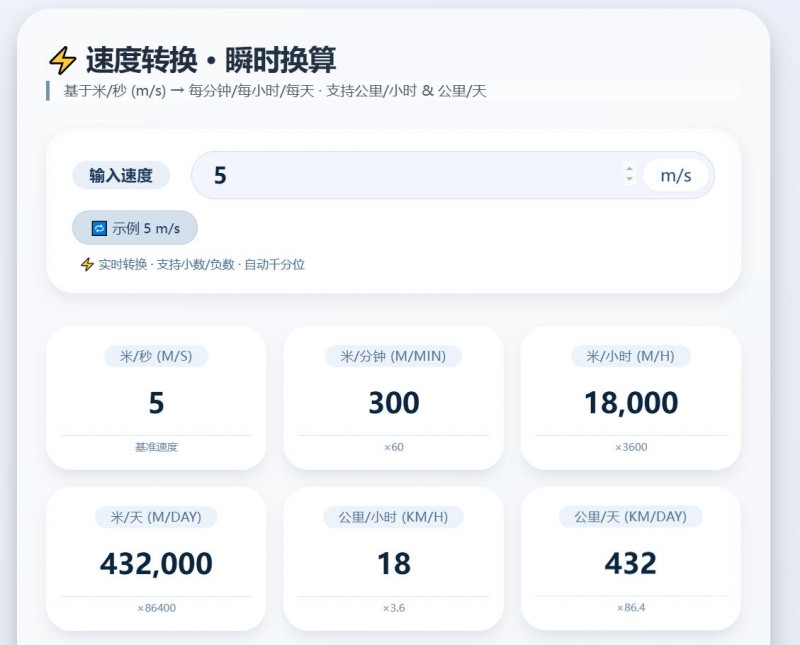Click the 米/天 (M/DAY) label
This screenshot has width=800, height=645.
[x=156, y=517]
